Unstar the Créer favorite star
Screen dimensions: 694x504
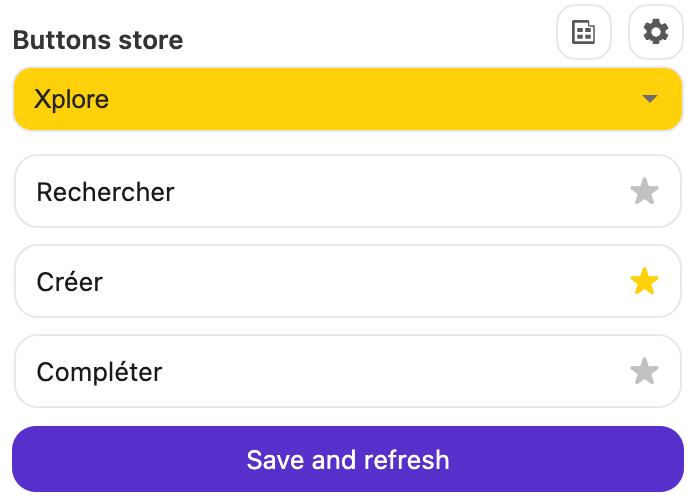click(x=645, y=282)
